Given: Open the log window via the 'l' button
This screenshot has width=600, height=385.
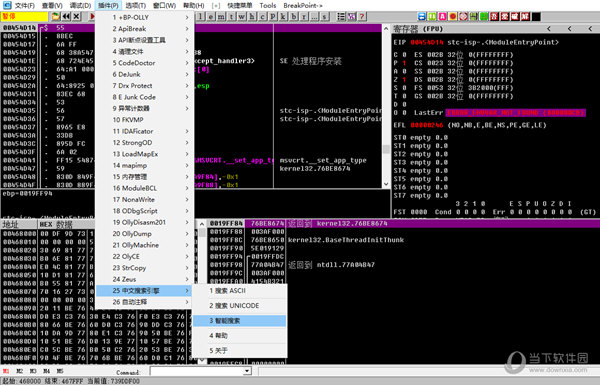Looking at the screenshot, I should (201, 16).
